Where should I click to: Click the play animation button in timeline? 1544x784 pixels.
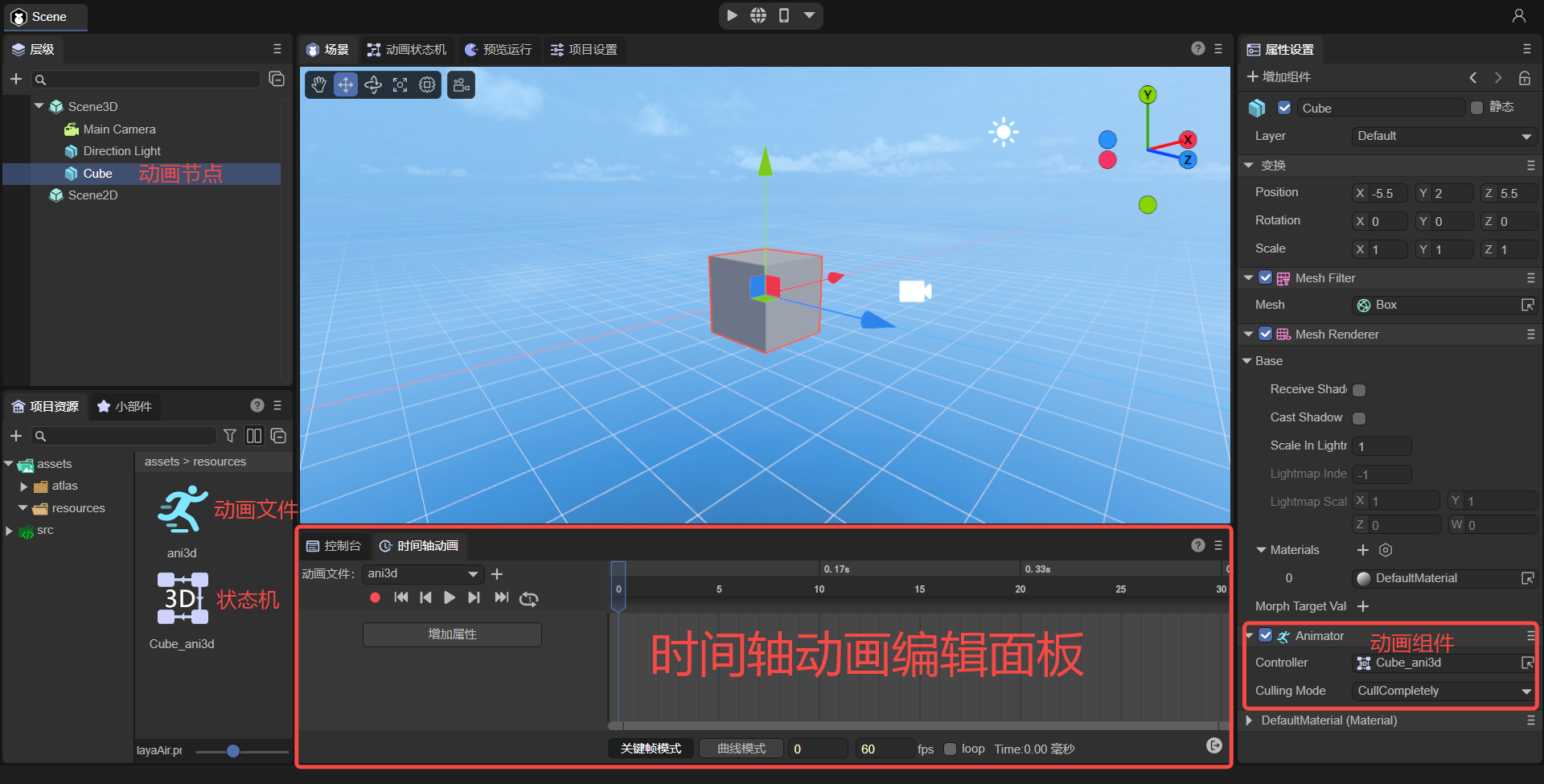tap(450, 597)
